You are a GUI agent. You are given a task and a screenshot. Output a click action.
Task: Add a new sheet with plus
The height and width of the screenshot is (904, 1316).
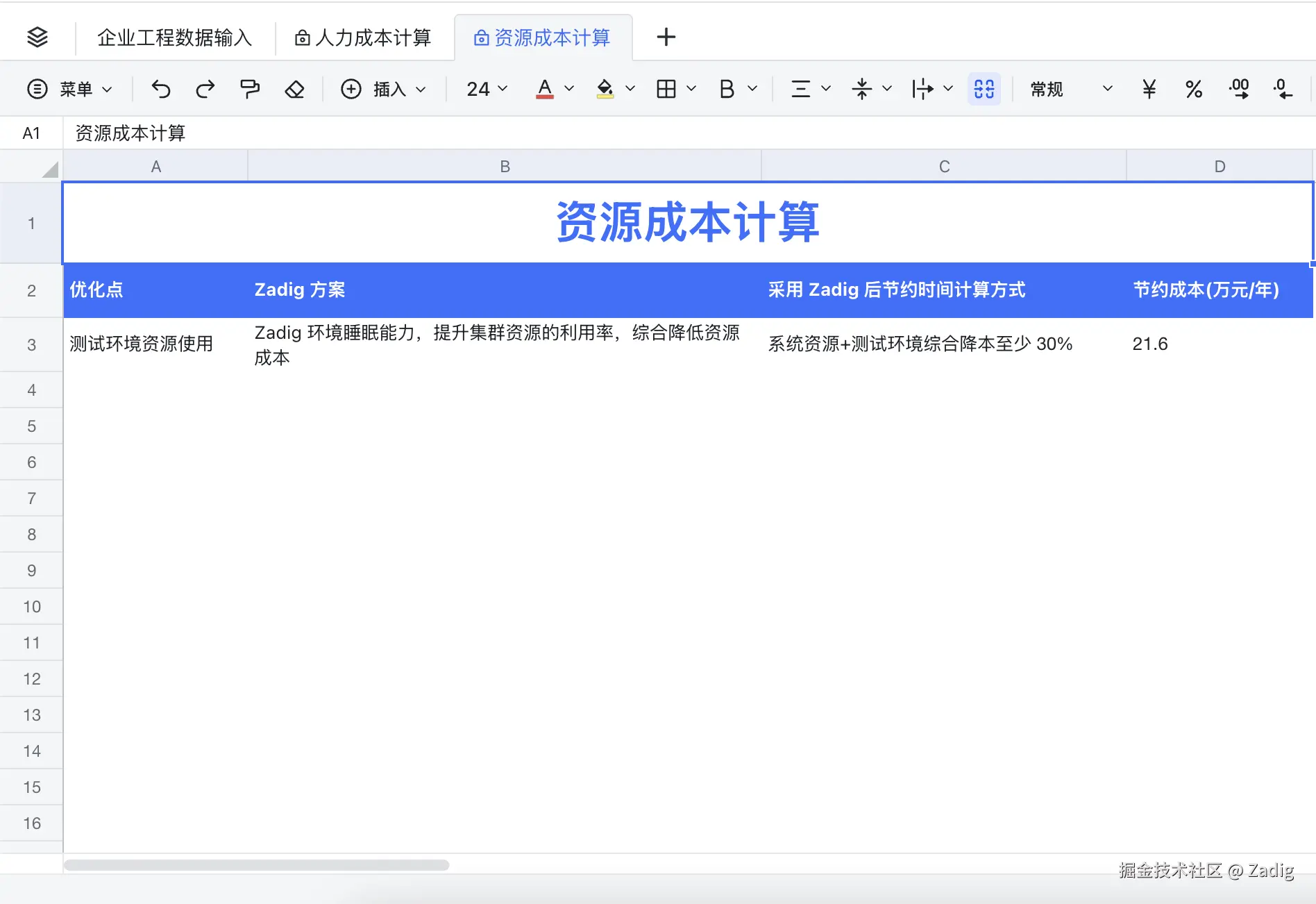coord(666,37)
